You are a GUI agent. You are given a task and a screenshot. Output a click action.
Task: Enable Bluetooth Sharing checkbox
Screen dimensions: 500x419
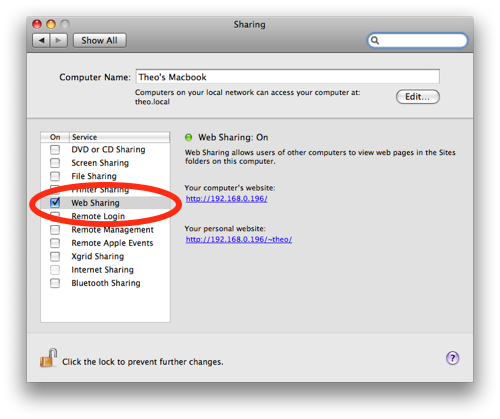55,283
